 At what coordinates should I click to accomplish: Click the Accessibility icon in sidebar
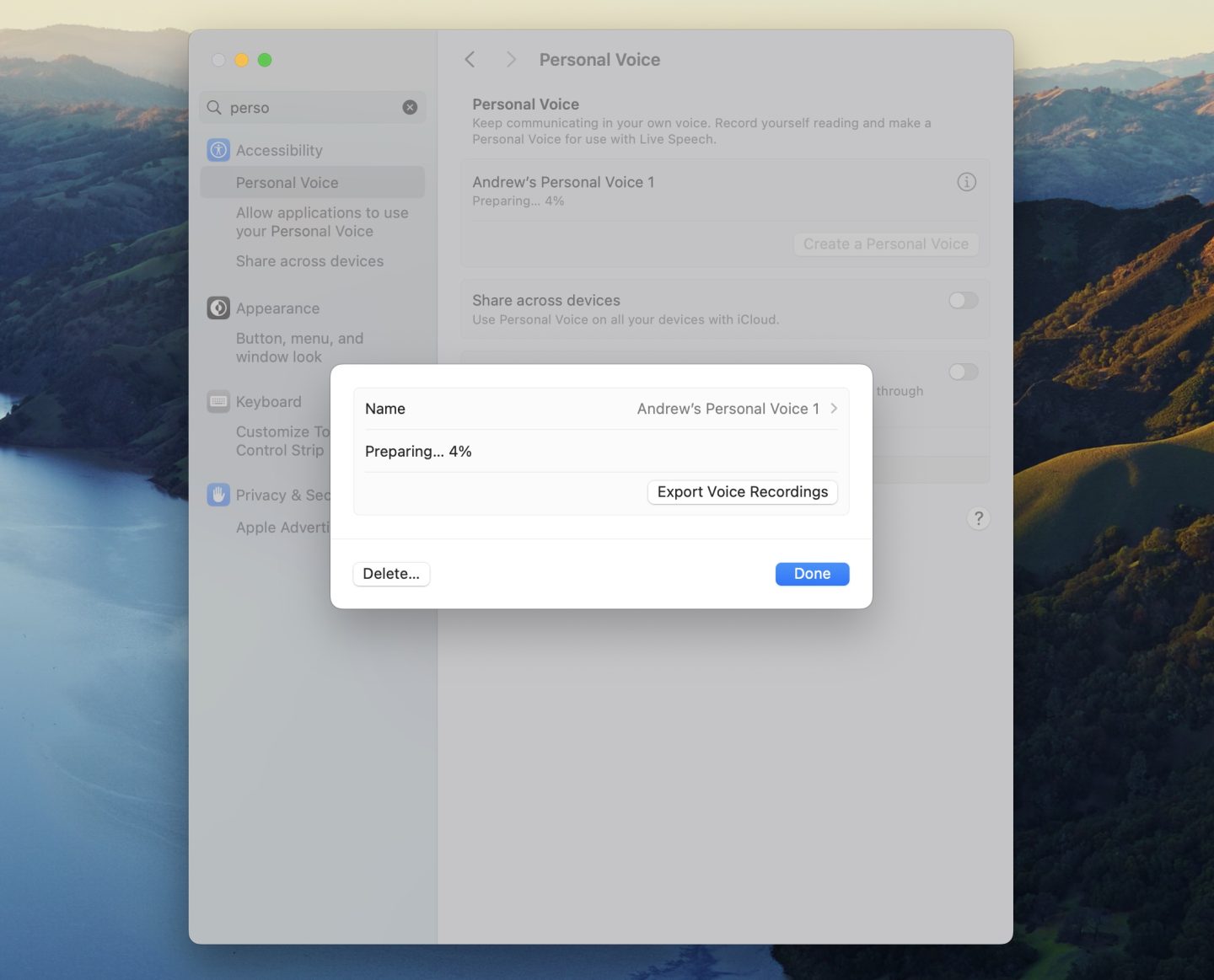218,150
